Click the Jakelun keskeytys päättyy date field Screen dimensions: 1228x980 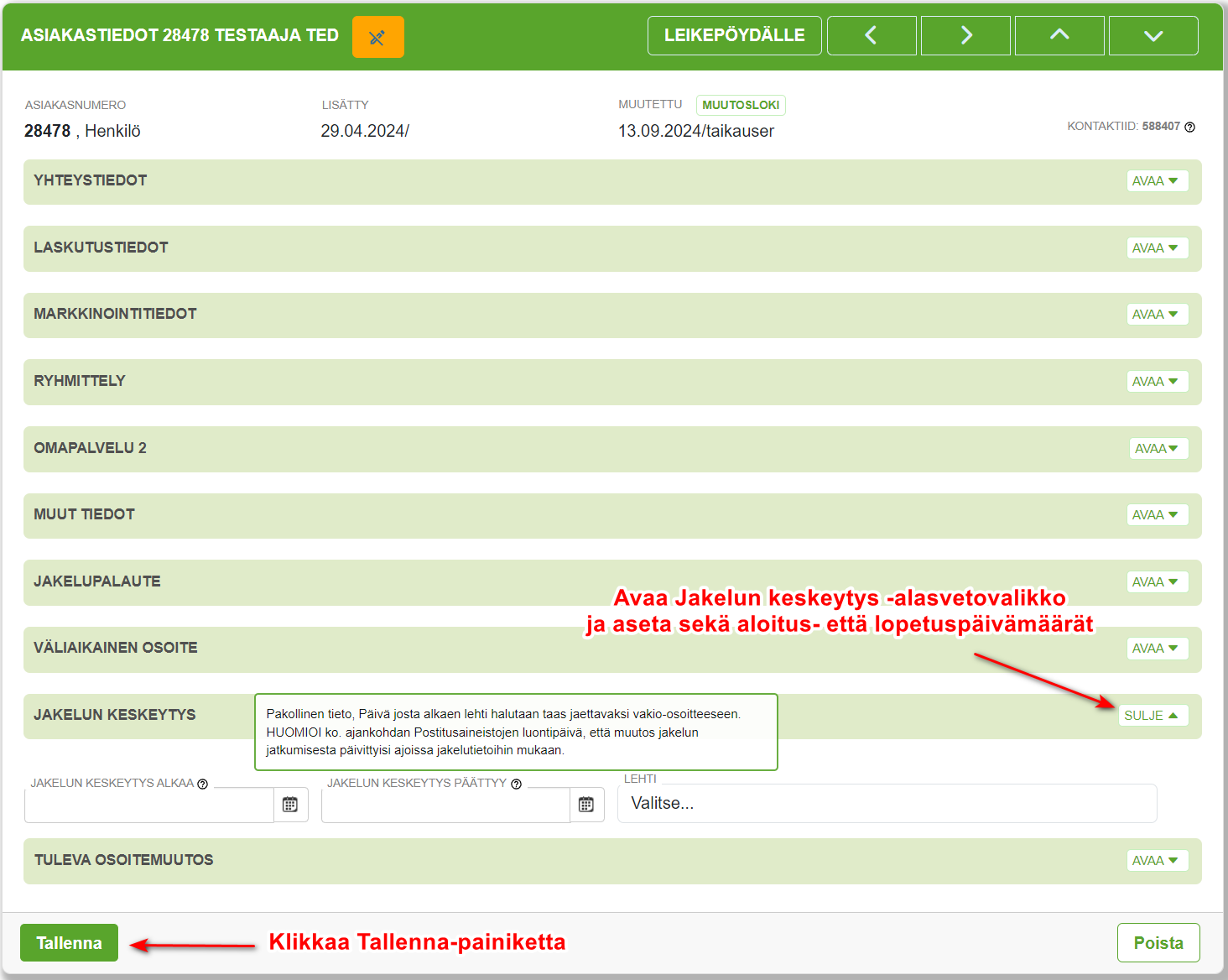coord(445,805)
